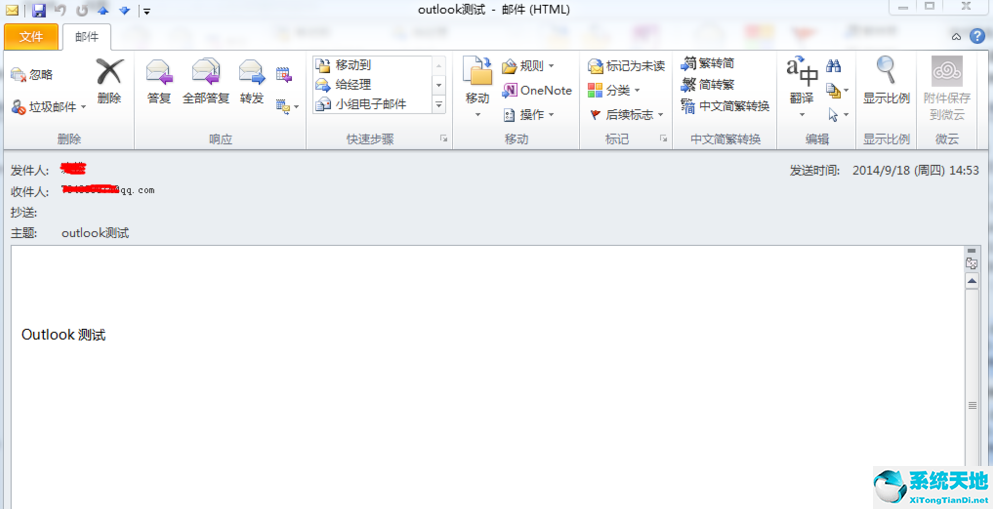The image size is (993, 509).
Task: Convert with 简转繁 button
Action: coord(707,84)
